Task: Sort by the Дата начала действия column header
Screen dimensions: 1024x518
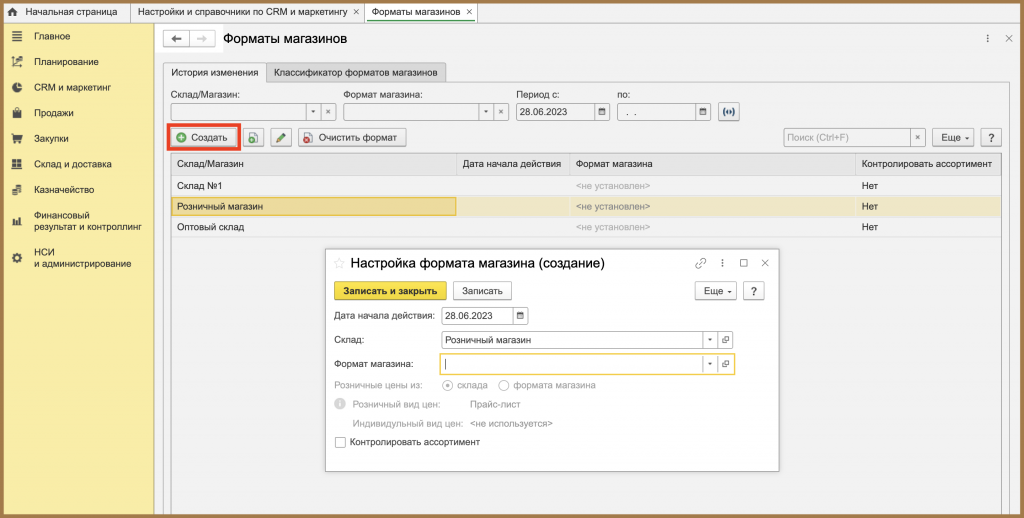Action: 513,165
